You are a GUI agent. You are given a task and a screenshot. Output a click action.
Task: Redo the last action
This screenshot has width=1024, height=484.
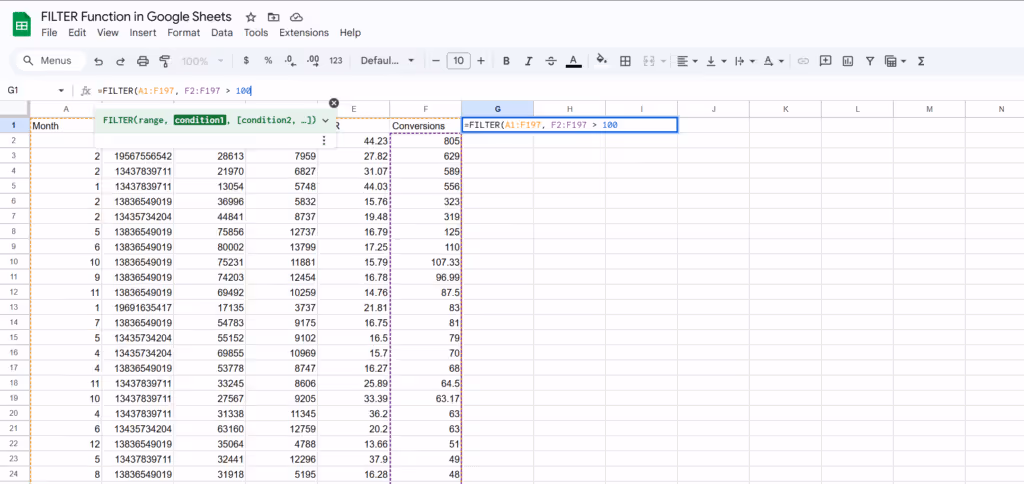pyautogui.click(x=121, y=61)
